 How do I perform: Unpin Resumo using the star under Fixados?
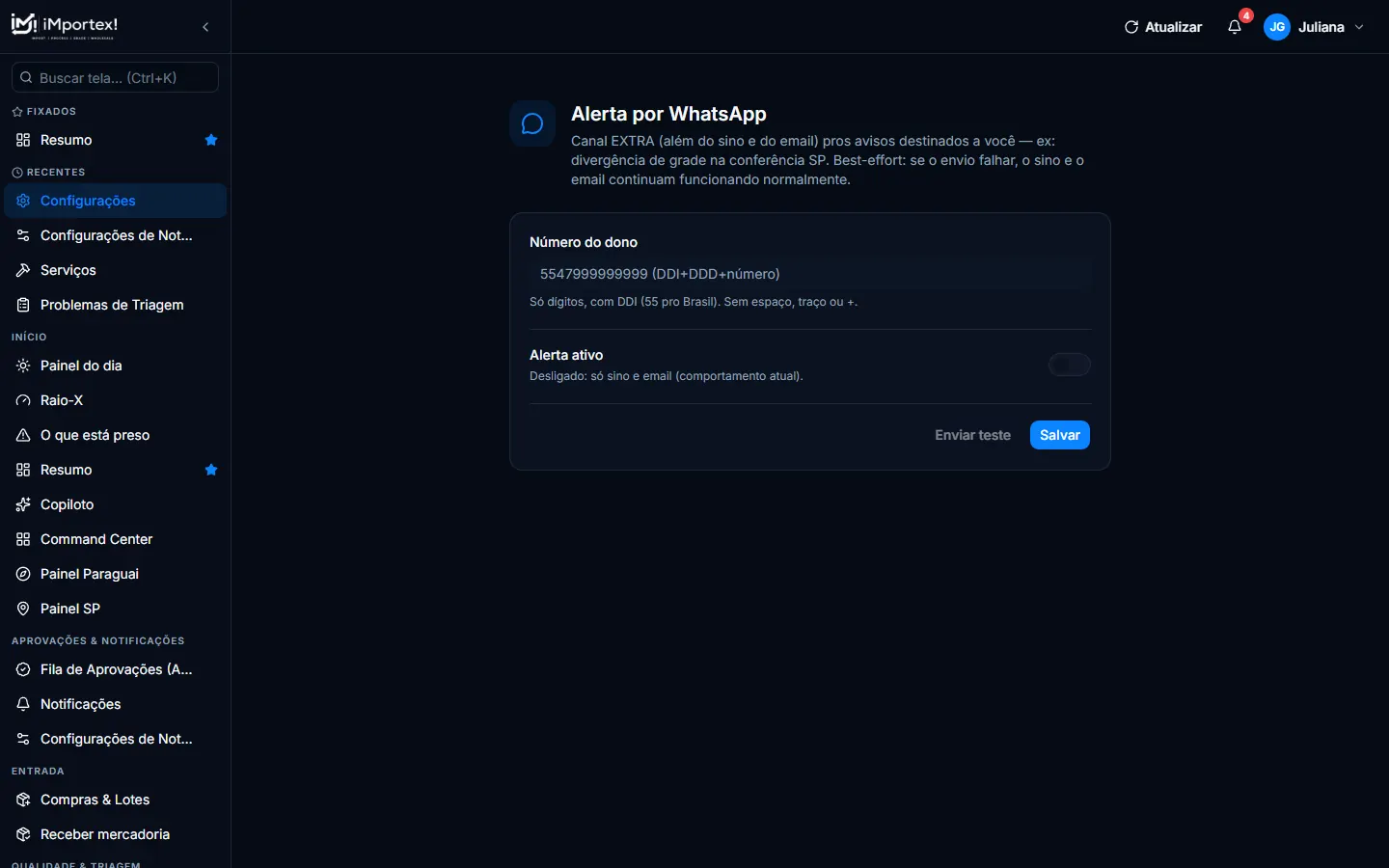point(211,140)
